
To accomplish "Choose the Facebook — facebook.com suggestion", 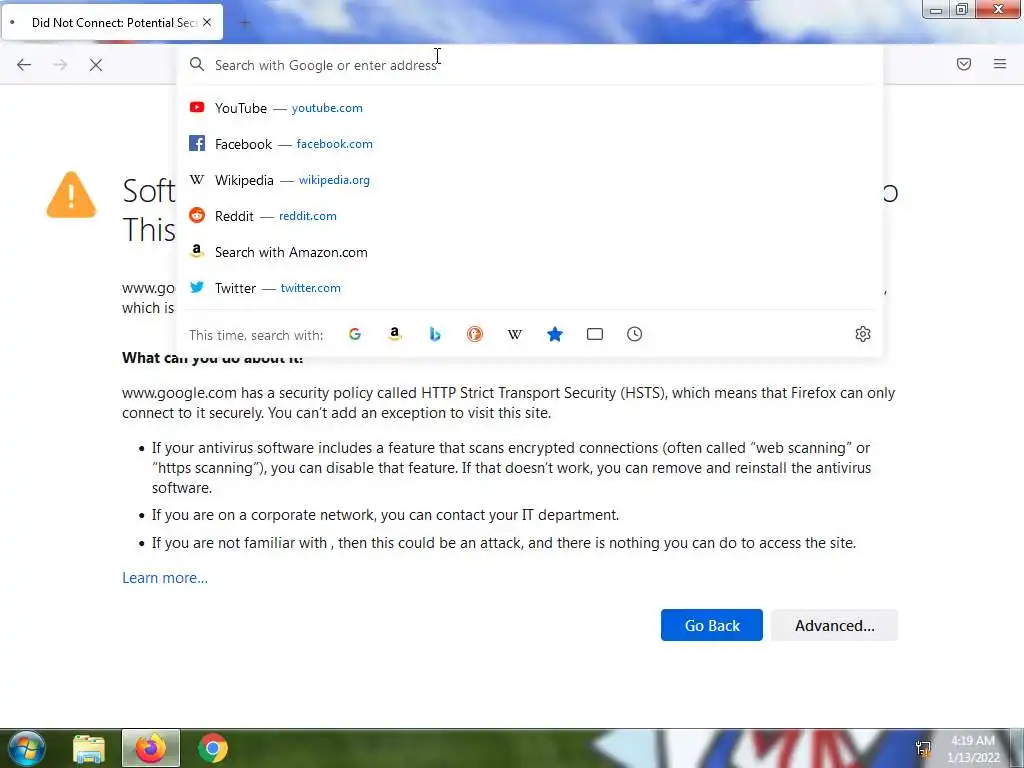I will [x=530, y=144].
